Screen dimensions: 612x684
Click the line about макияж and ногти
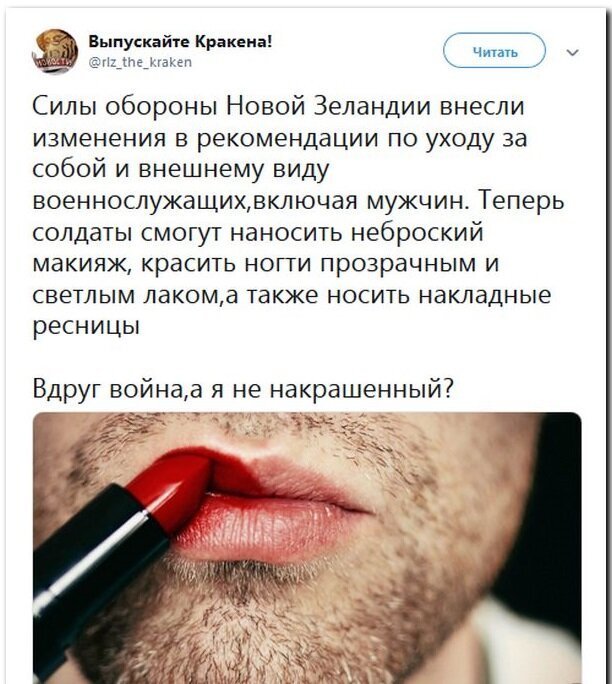tap(266, 263)
